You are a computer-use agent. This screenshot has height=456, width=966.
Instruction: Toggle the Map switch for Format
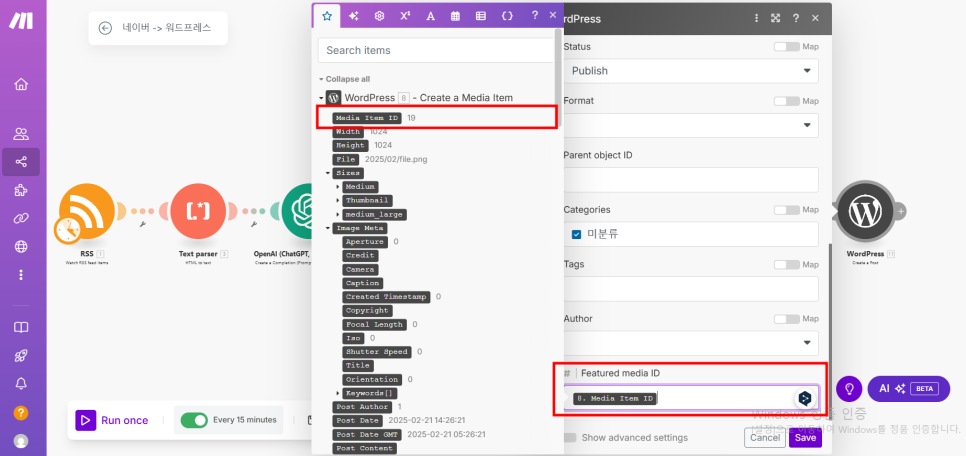pos(787,101)
